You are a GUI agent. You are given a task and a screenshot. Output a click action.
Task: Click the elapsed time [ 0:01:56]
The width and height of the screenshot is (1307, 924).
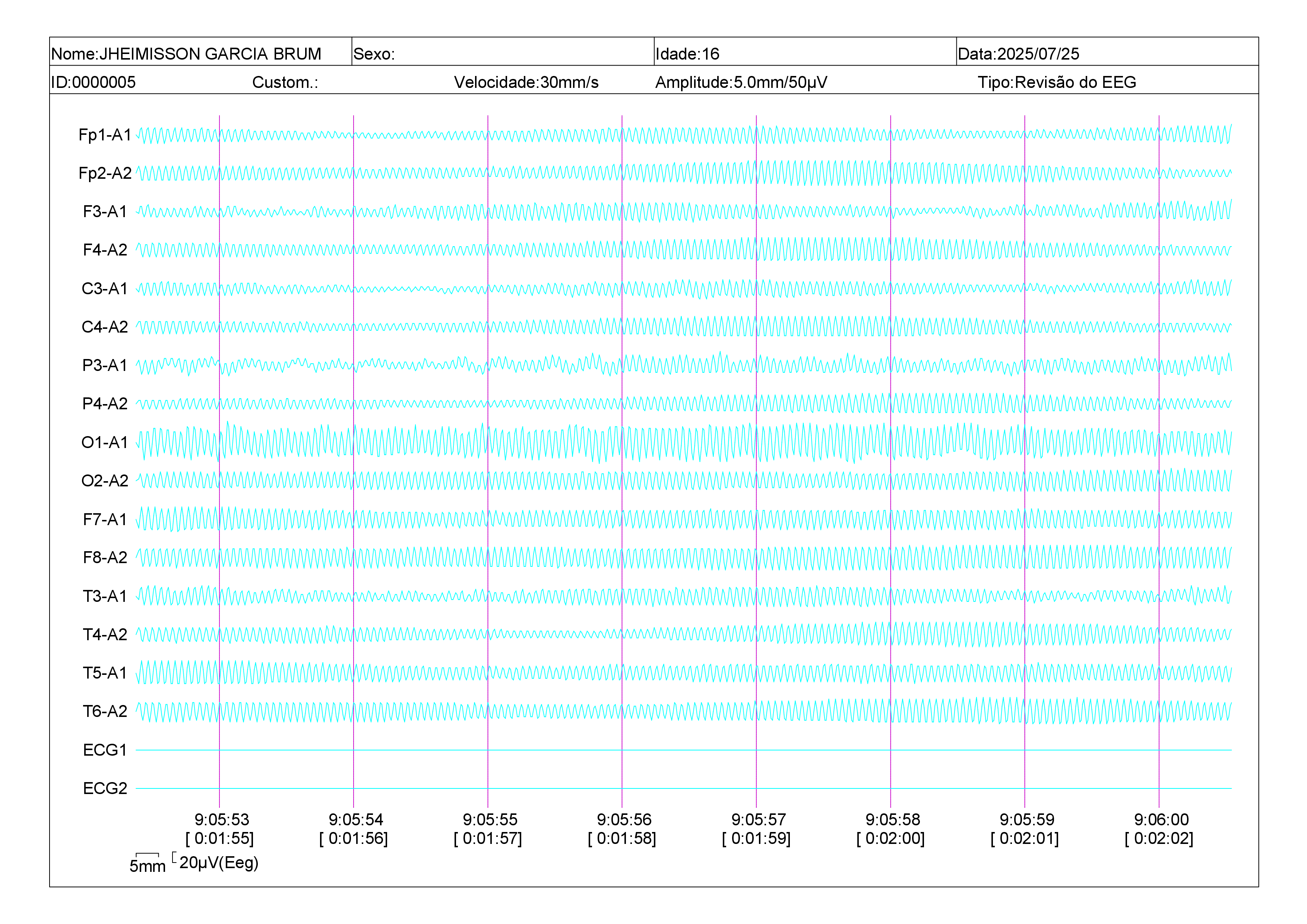[354, 839]
